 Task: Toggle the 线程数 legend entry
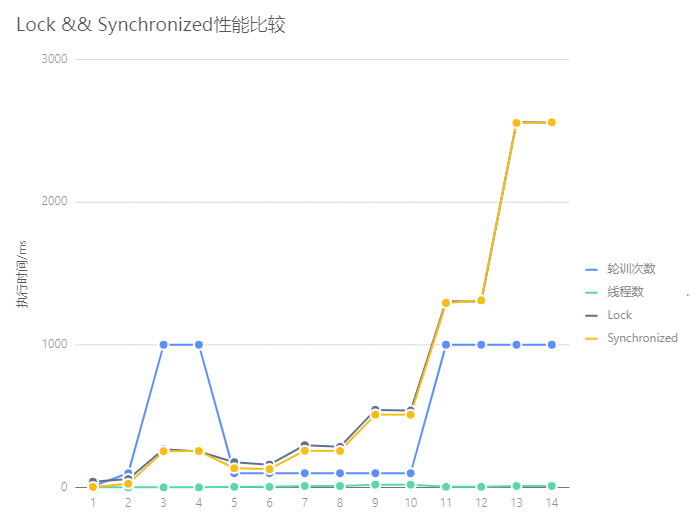pyautogui.click(x=614, y=292)
